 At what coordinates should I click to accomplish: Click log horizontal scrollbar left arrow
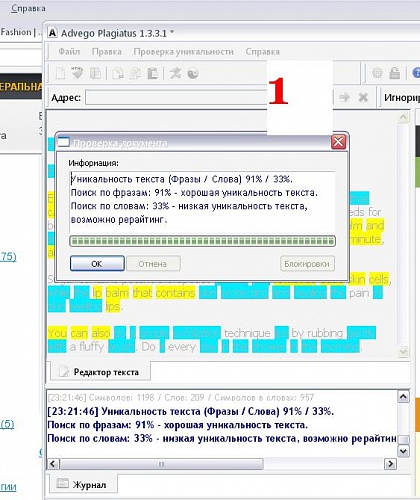tap(53, 464)
